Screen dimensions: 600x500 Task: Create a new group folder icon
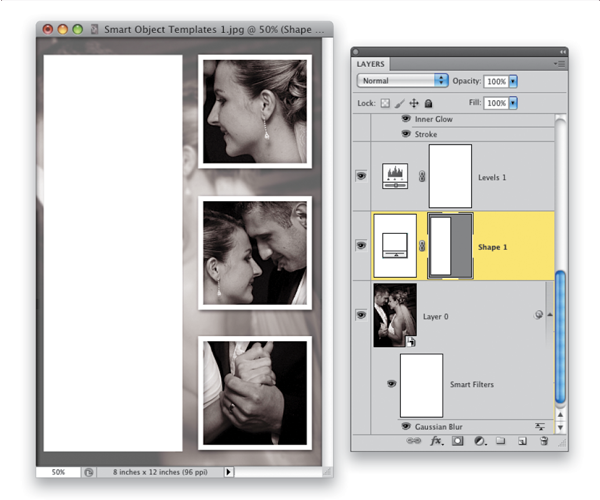(501, 441)
